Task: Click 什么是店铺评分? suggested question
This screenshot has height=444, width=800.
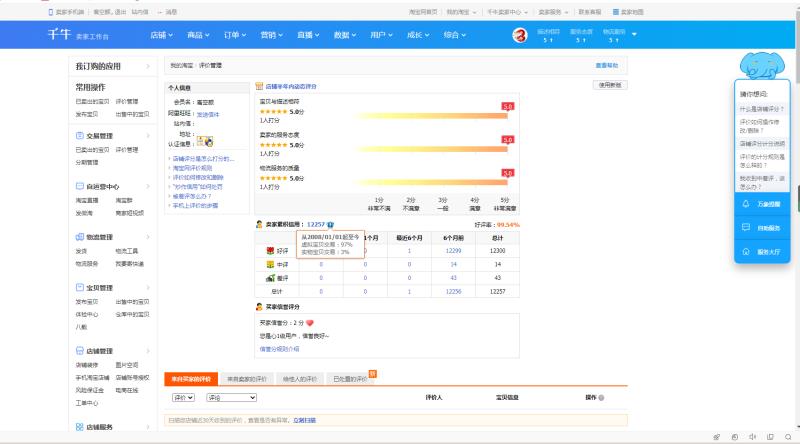Action: [762, 109]
